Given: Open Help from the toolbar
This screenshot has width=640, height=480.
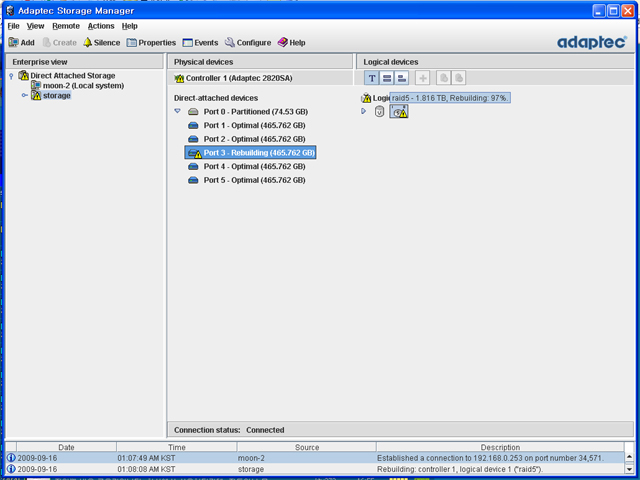Looking at the screenshot, I should click(x=291, y=42).
